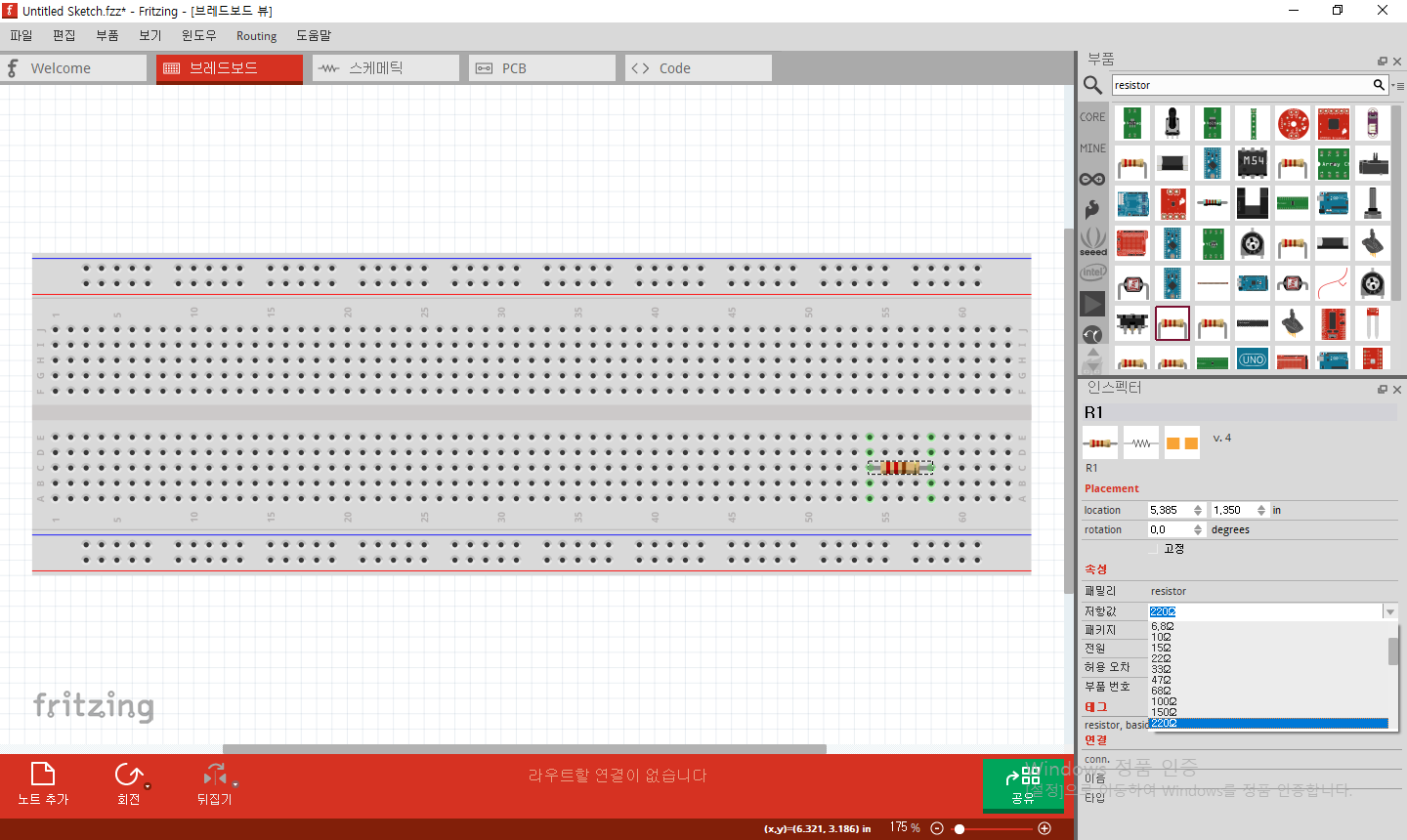
Task: Open the Flip options dropdown arrow
Action: point(235,783)
